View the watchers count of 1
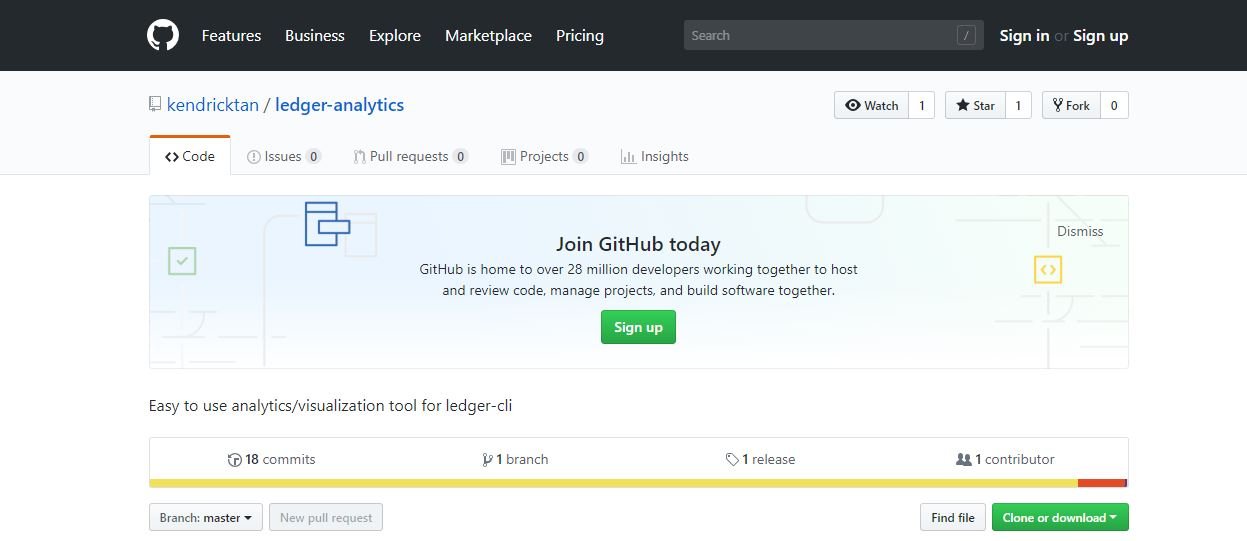This screenshot has height=541, width=1247. 922,105
